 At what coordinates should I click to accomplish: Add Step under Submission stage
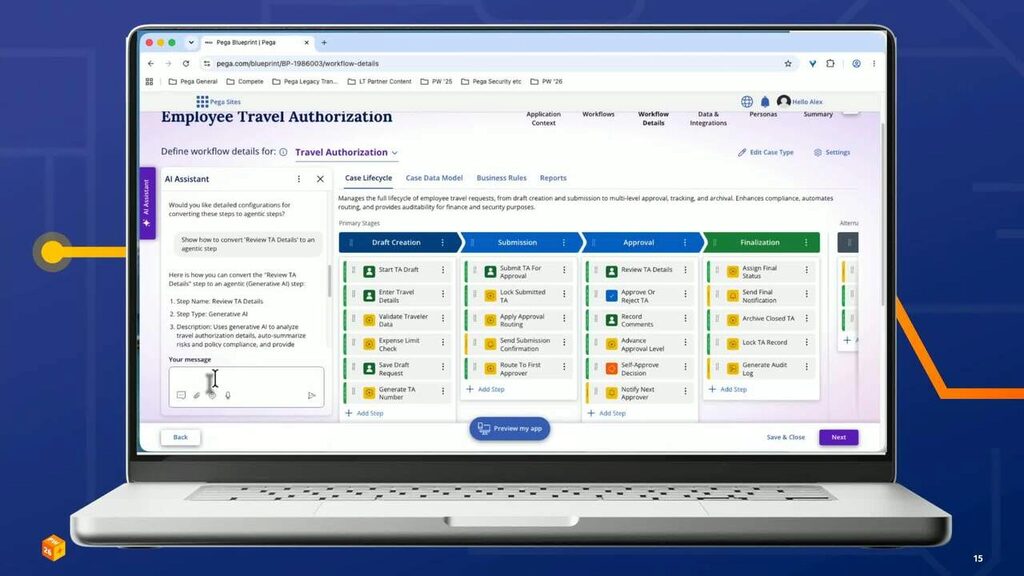click(x=485, y=389)
